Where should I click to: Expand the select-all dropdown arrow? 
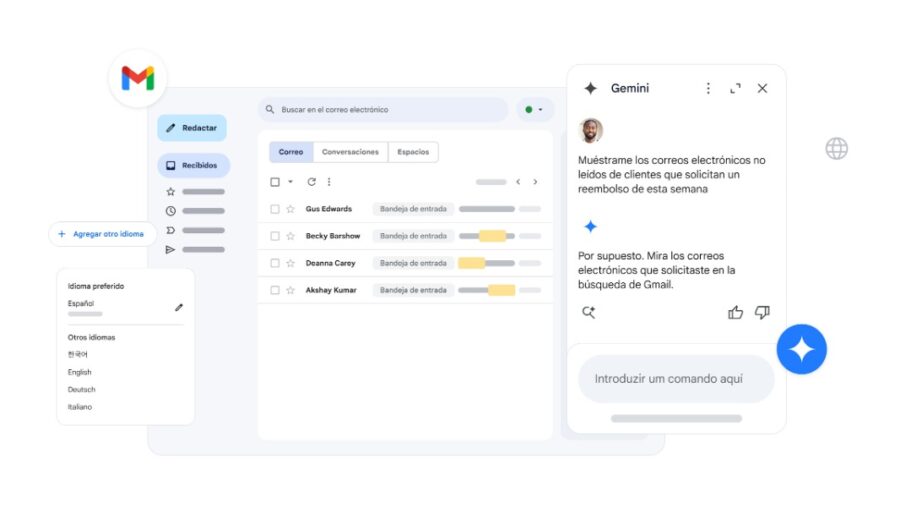(x=290, y=182)
